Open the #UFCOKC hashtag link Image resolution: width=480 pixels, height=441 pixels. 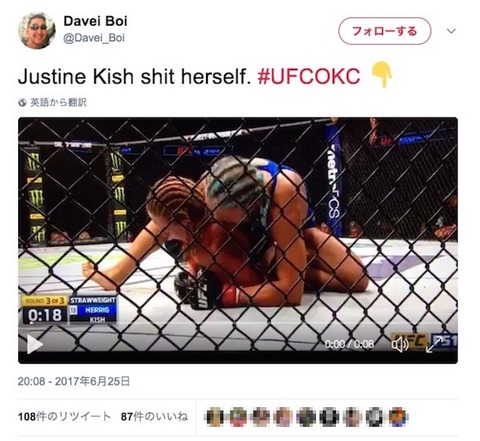pyautogui.click(x=309, y=76)
